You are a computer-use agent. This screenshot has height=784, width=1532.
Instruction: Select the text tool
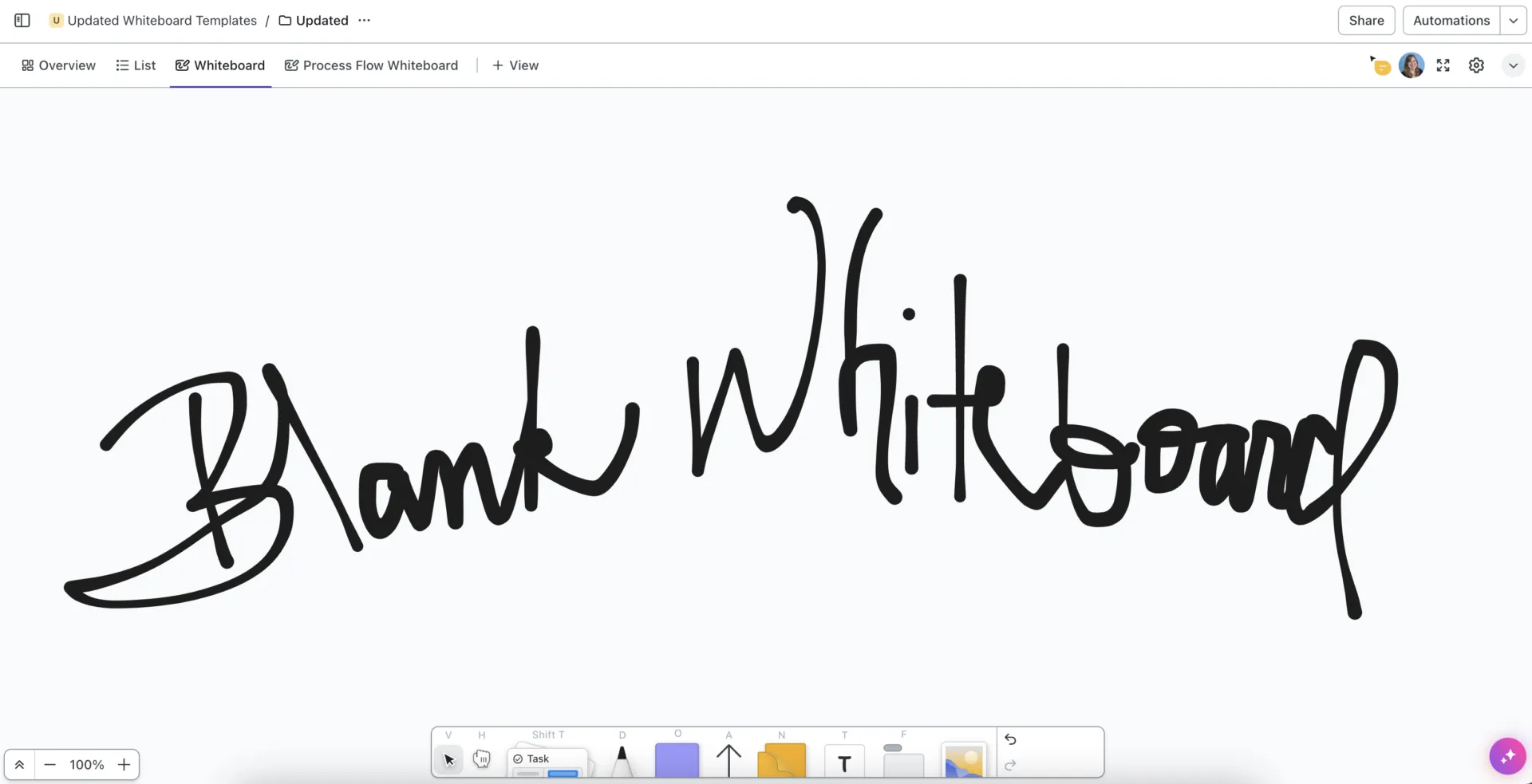tap(844, 763)
